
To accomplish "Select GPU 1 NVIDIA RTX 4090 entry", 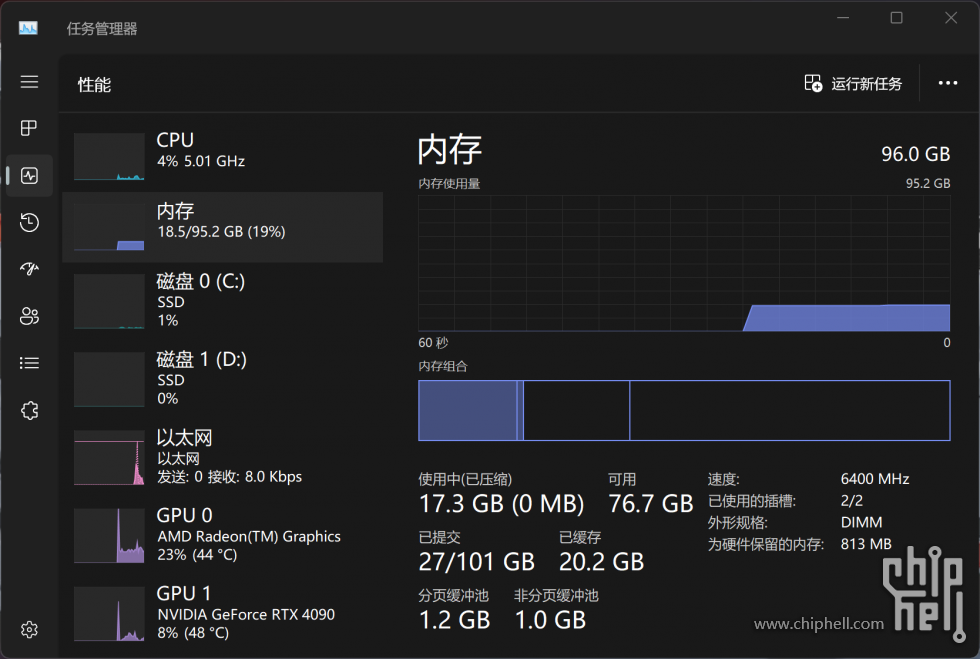I will click(222, 613).
